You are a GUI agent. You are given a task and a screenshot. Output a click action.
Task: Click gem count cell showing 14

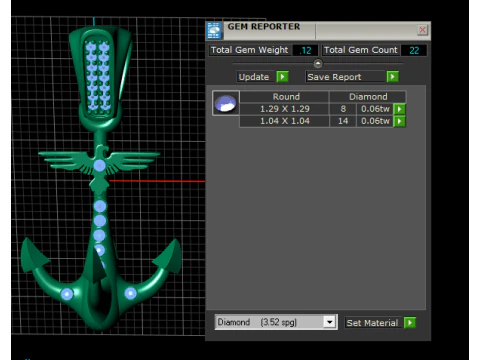(343, 121)
